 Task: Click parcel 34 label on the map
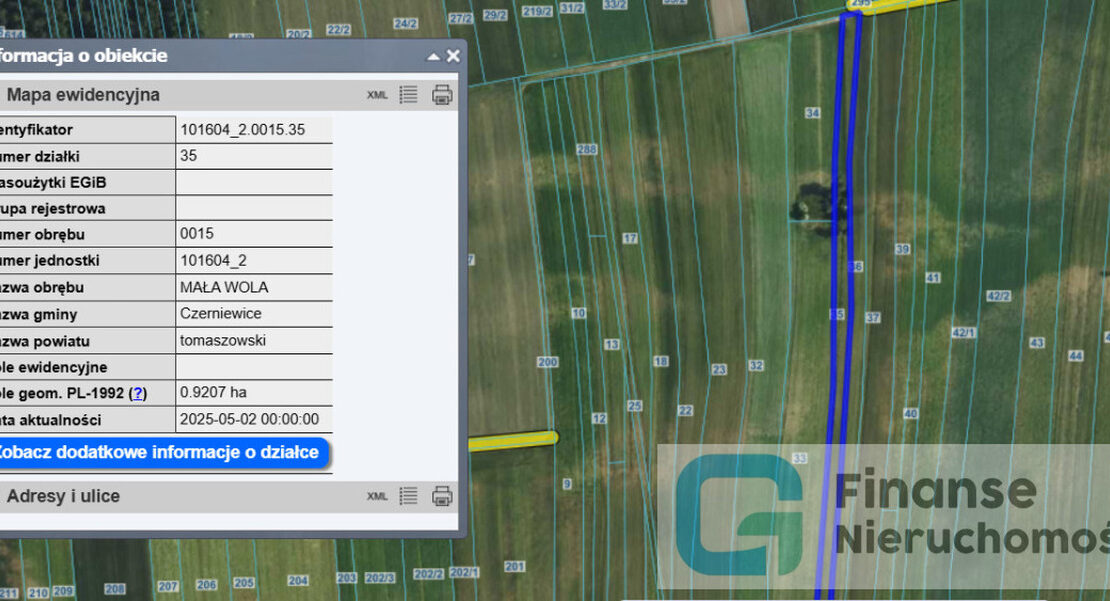point(812,114)
